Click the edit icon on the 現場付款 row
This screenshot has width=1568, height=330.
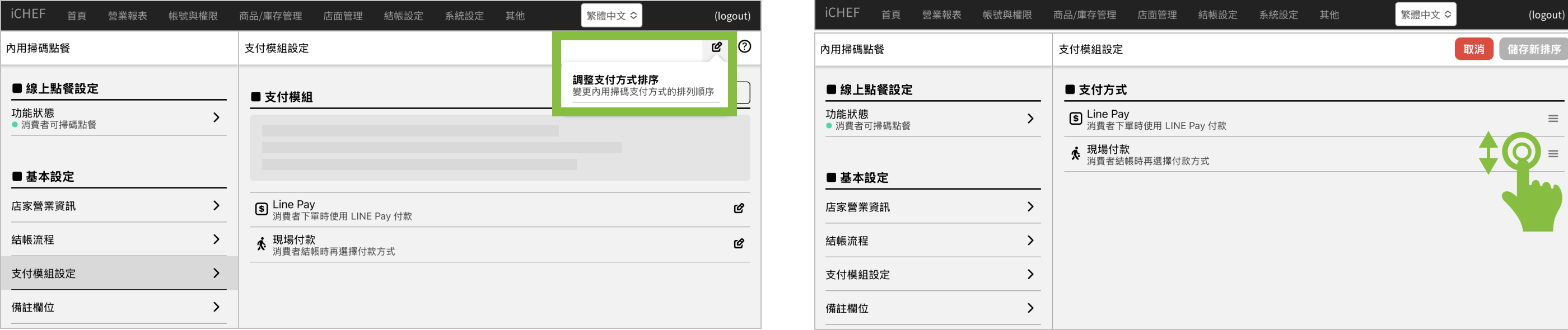point(738,244)
